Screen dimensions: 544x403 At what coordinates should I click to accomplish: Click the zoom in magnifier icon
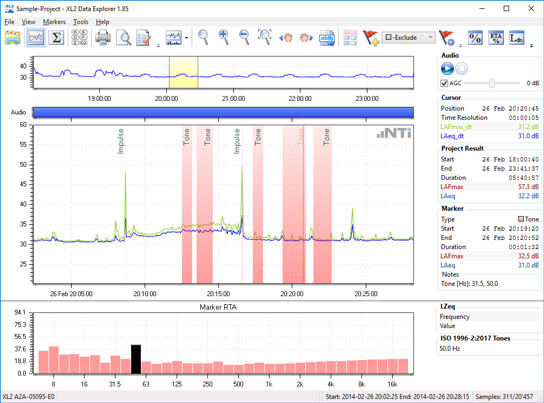pos(224,37)
